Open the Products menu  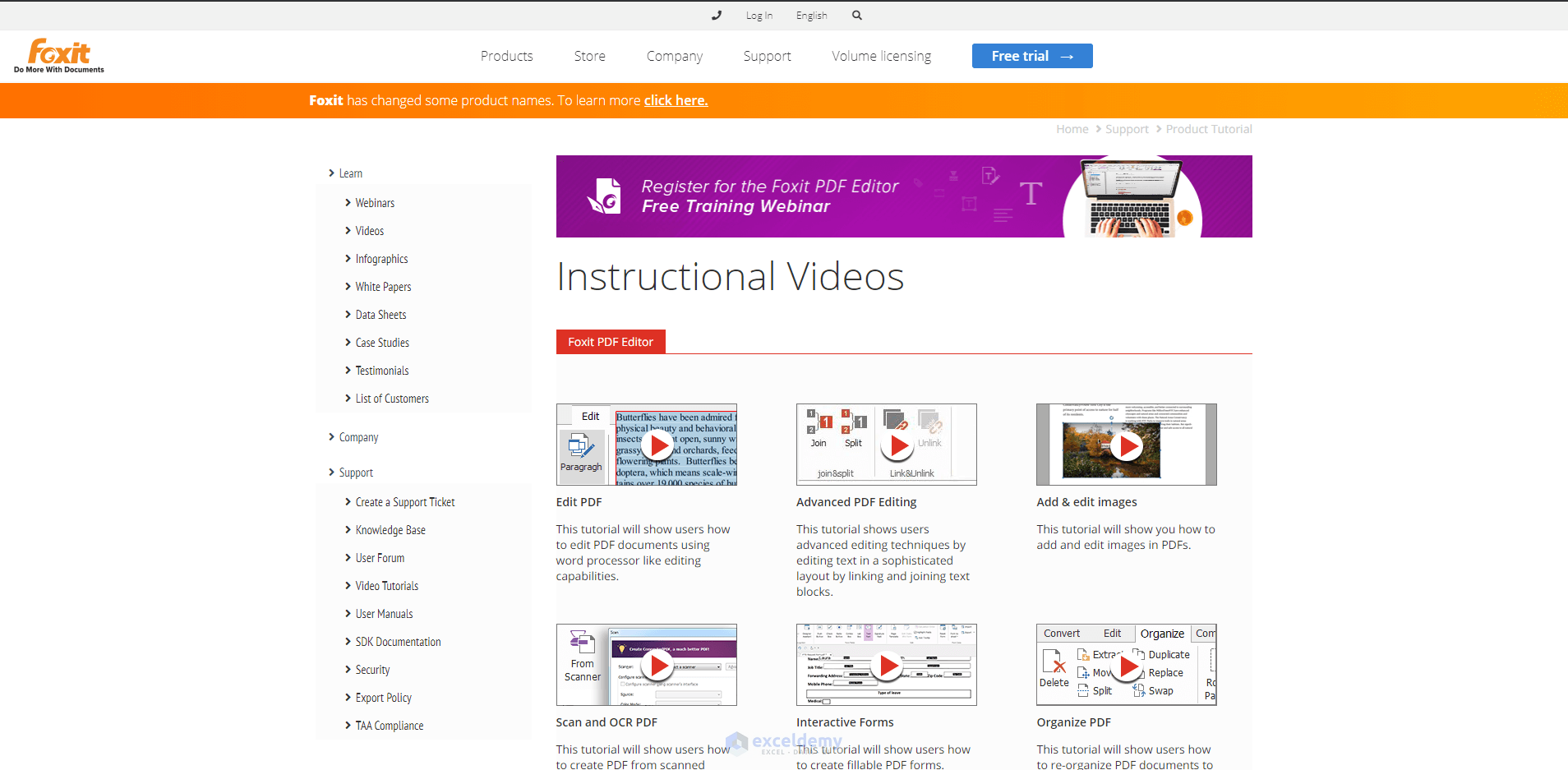[x=507, y=56]
